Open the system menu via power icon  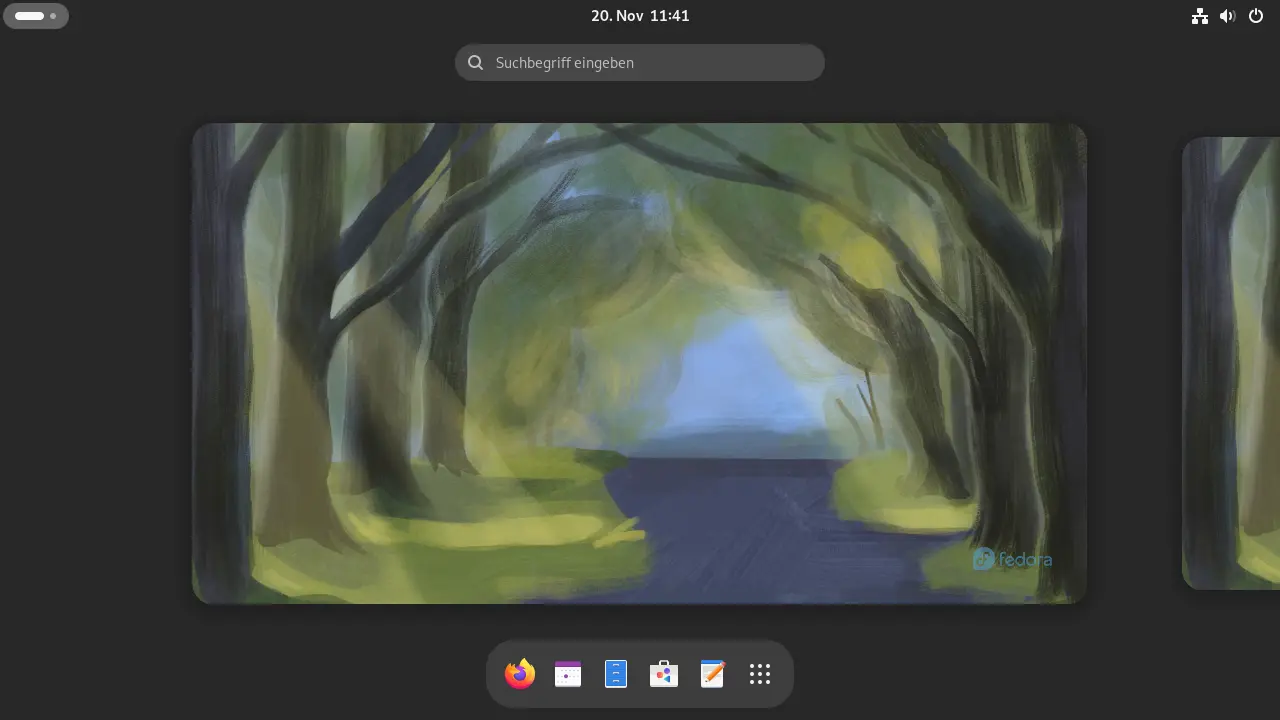click(x=1256, y=16)
